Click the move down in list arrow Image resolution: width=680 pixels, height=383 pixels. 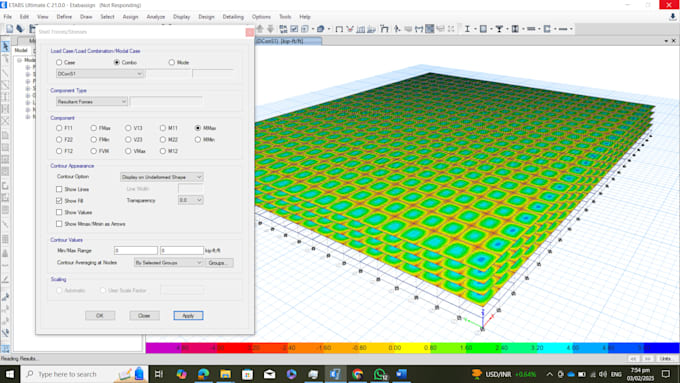point(270,29)
